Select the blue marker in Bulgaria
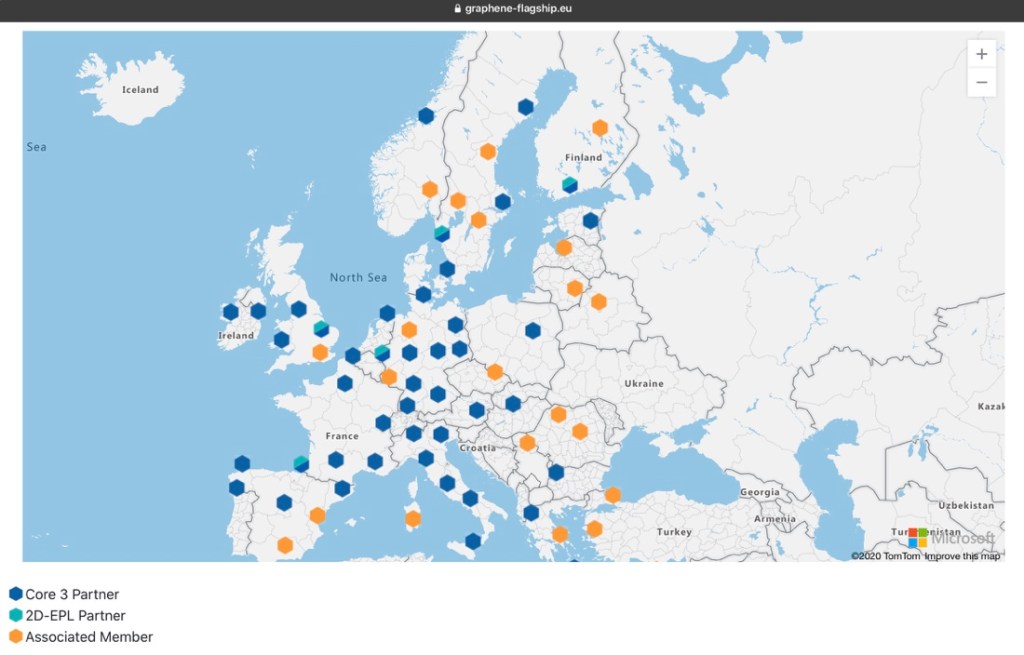This screenshot has height=655, width=1024. coord(556,472)
